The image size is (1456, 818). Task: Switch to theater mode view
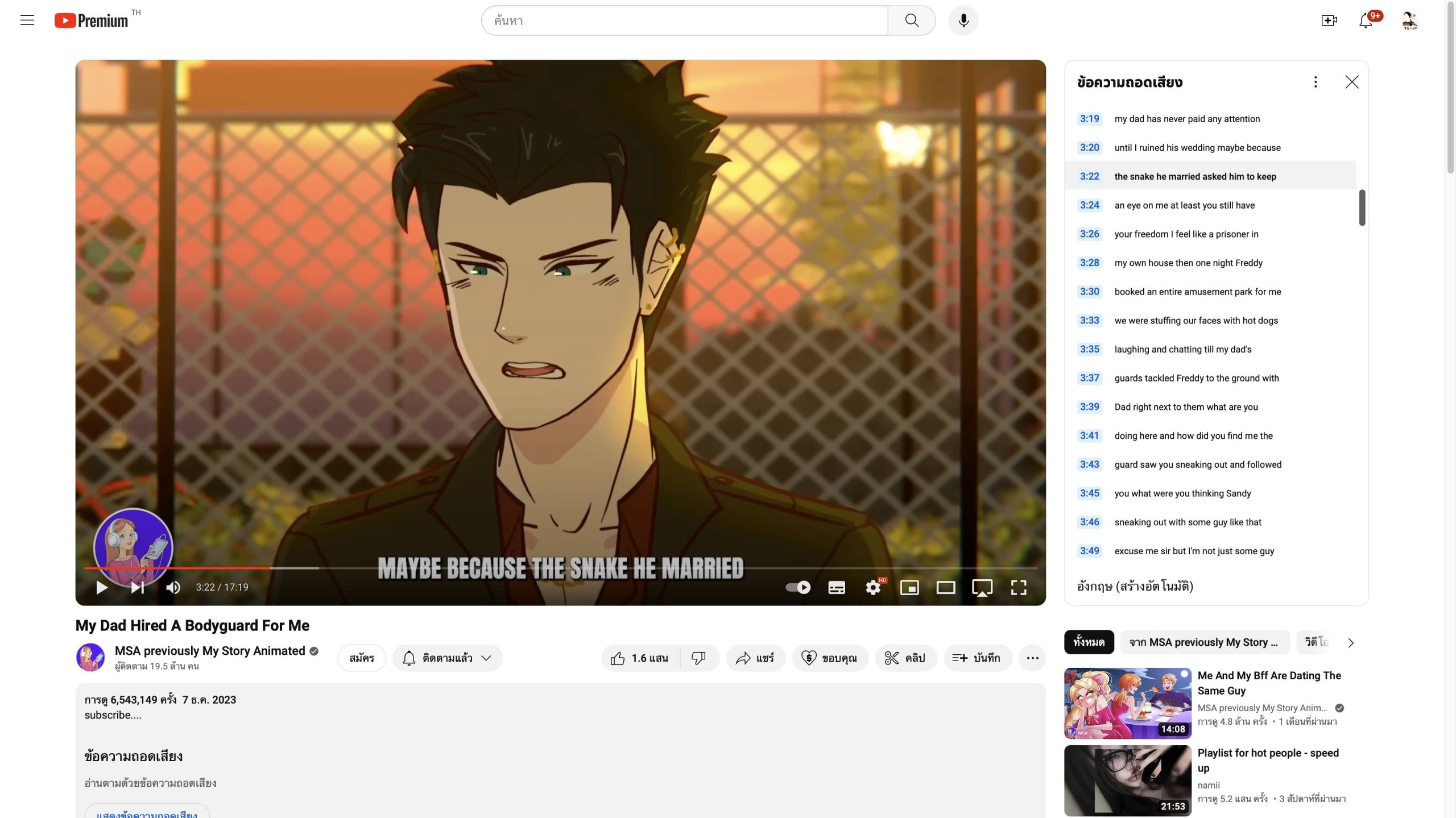click(x=946, y=587)
